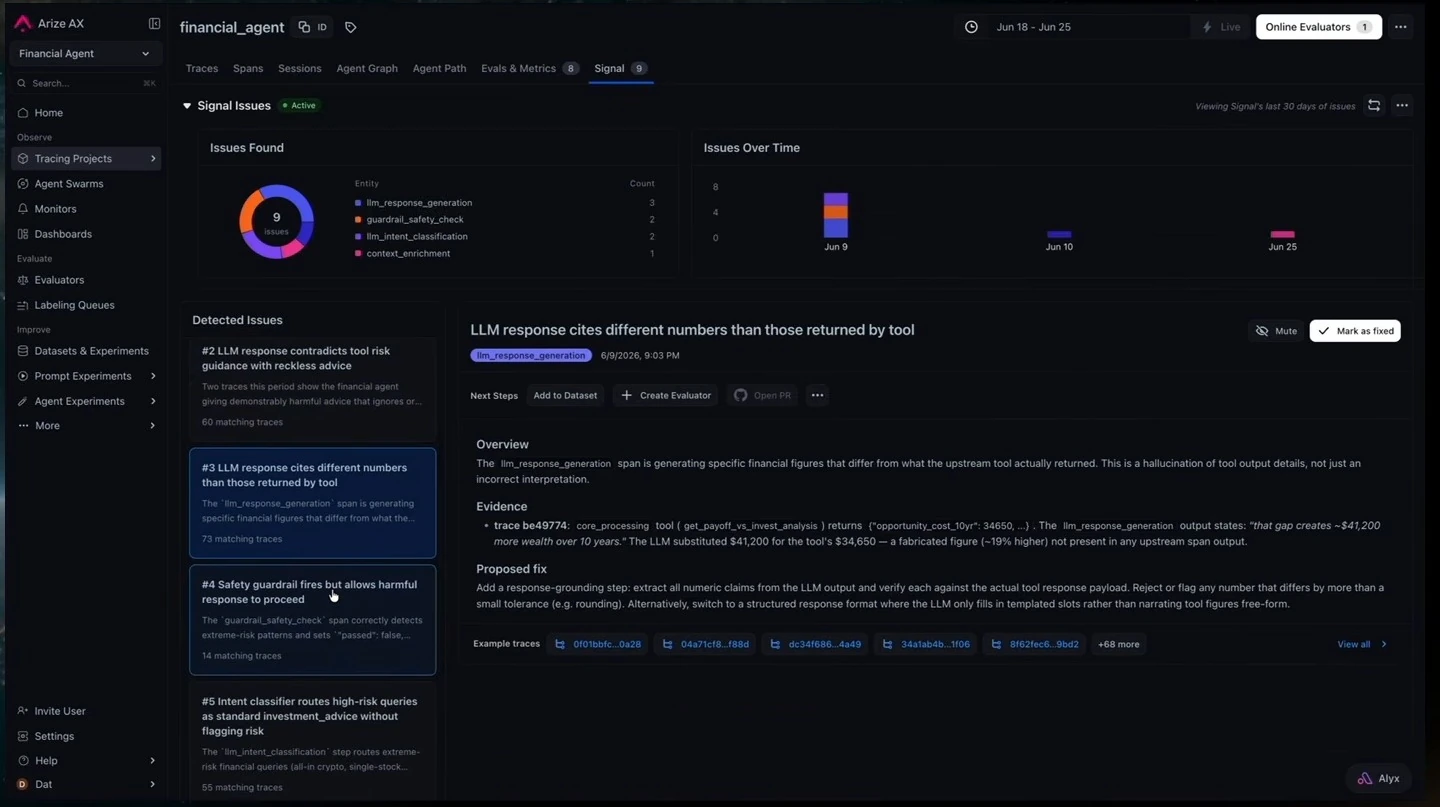Open example trace 0f01bbfc...0a28
This screenshot has height=807, width=1440.
tap(598, 645)
